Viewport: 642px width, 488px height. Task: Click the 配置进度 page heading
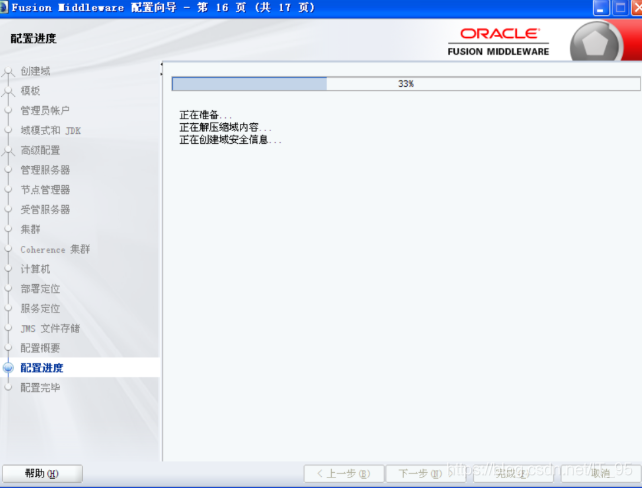pyautogui.click(x=33, y=38)
